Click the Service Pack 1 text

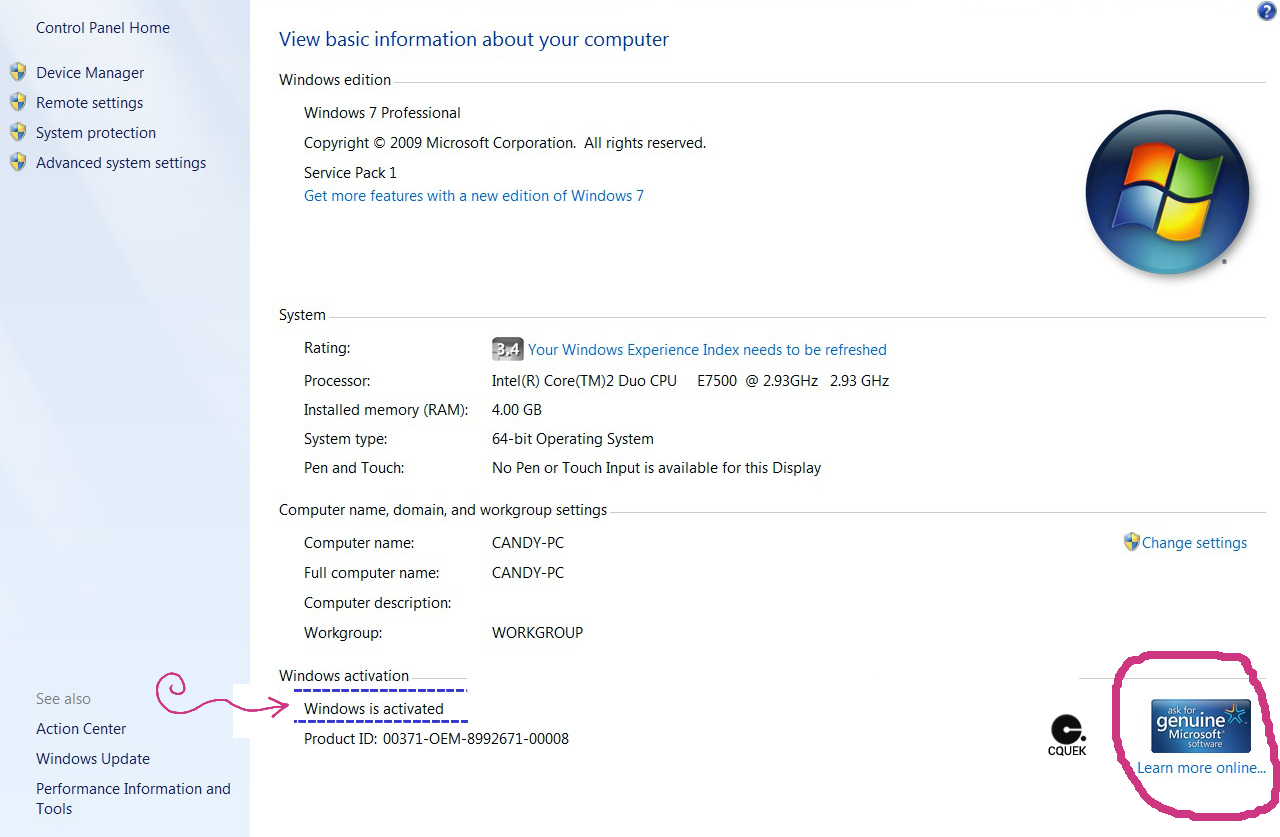350,173
